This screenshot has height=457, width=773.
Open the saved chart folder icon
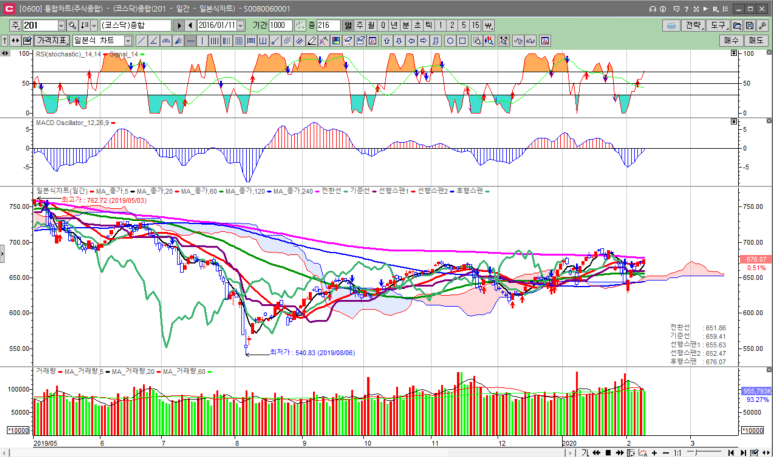point(737,25)
